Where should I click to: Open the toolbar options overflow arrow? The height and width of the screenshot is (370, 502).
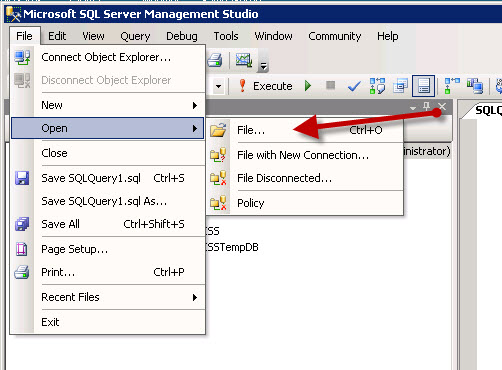tap(263, 62)
